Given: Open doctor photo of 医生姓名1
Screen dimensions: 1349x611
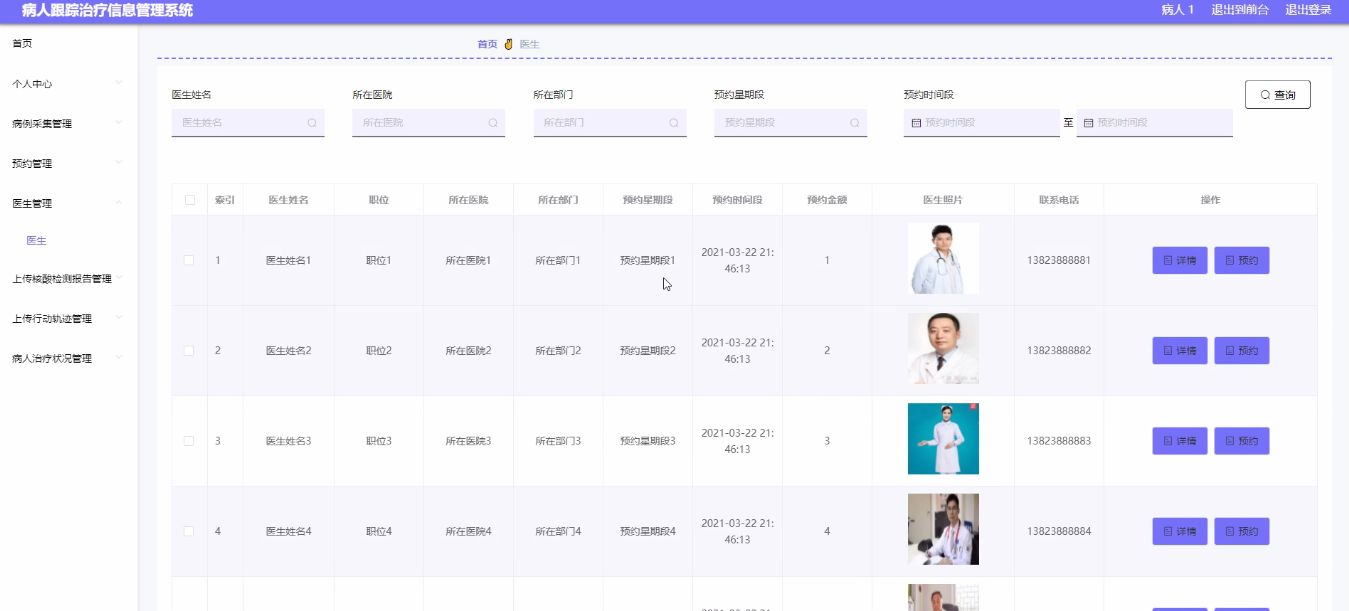Looking at the screenshot, I should click(x=943, y=258).
